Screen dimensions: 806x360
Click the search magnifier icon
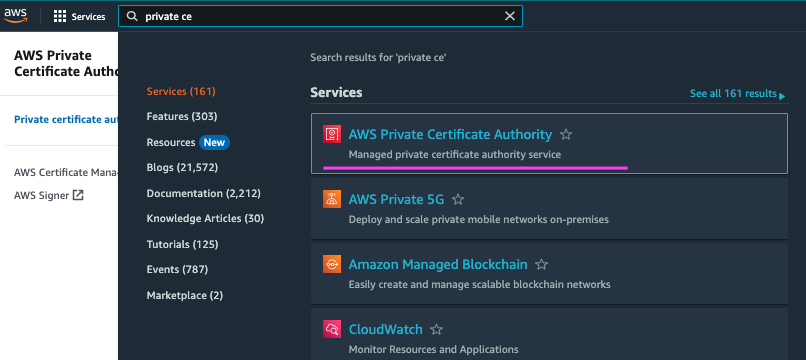pos(132,16)
